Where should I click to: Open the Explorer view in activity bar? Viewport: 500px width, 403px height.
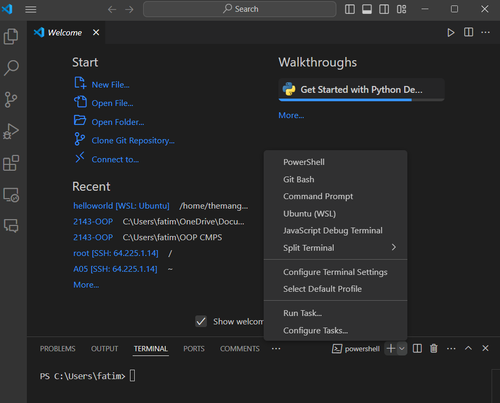point(11,36)
